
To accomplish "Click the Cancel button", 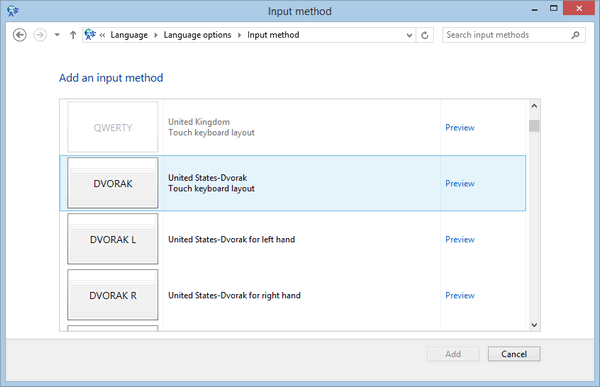I will click(x=514, y=354).
